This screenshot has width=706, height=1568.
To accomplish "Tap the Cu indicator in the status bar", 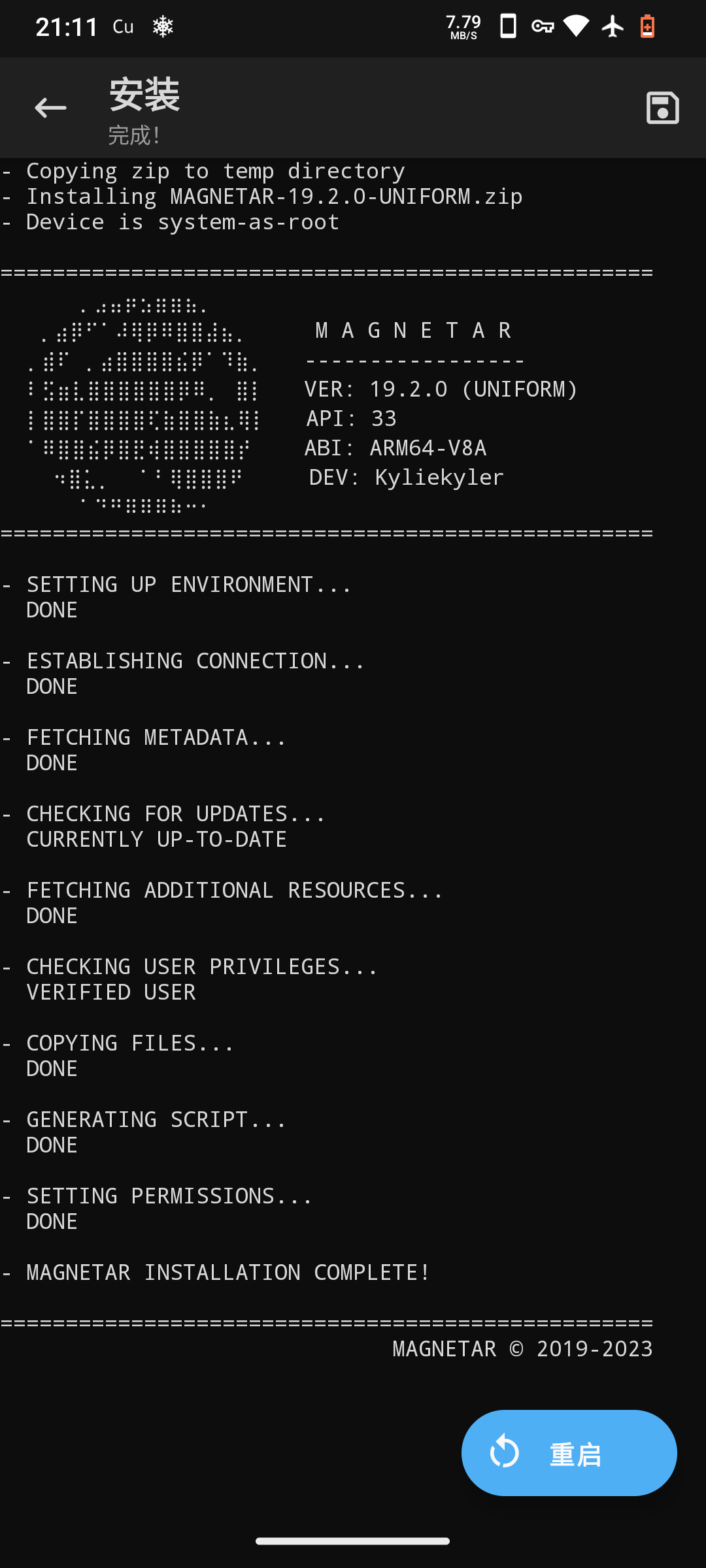I will point(123,27).
